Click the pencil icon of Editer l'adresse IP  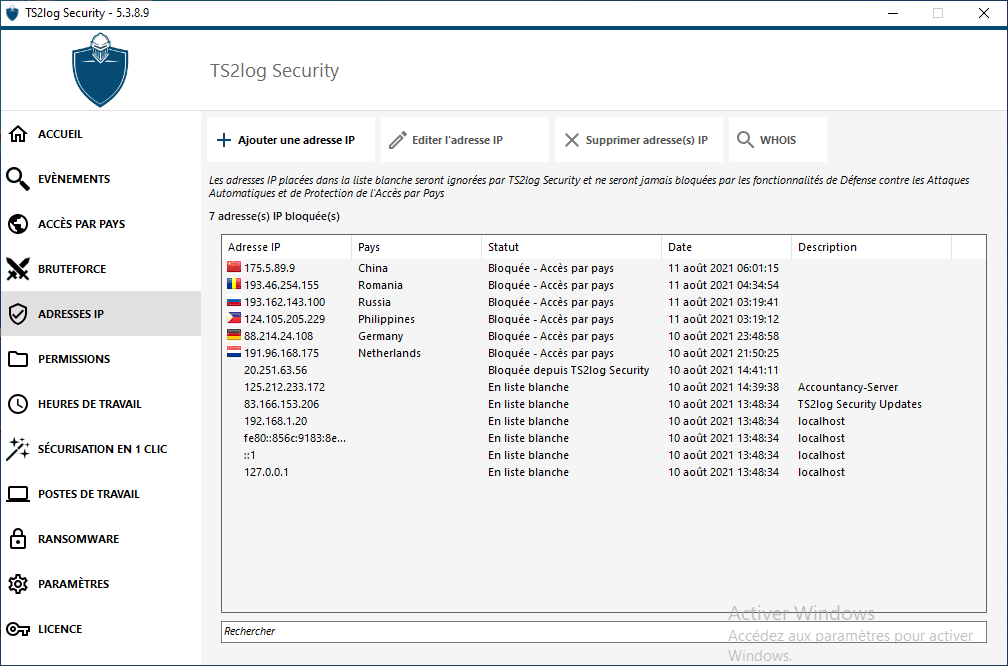pyautogui.click(x=398, y=140)
